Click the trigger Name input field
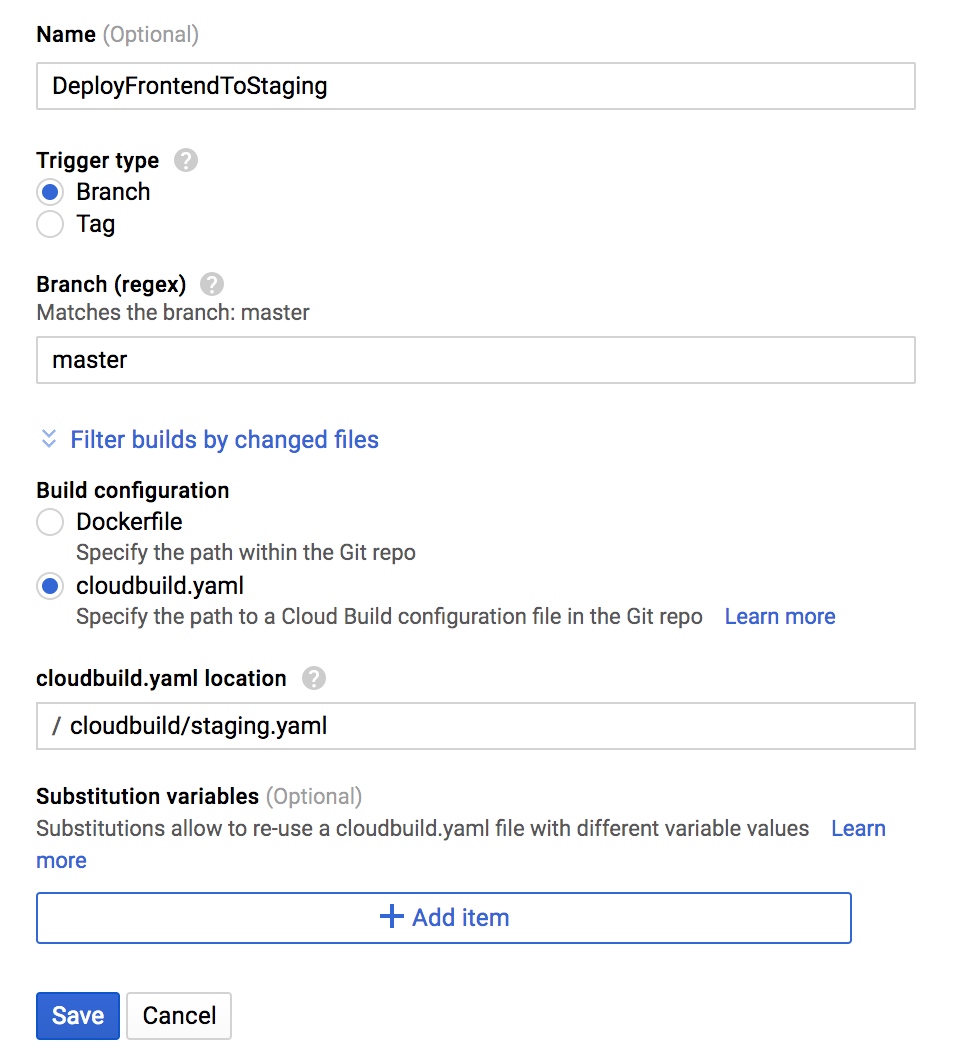This screenshot has width=958, height=1064. [x=476, y=86]
